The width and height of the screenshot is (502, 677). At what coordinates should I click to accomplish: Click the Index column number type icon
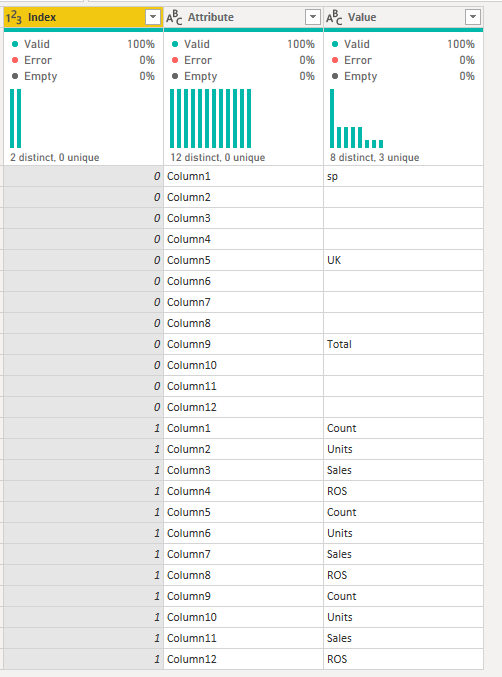coord(14,17)
